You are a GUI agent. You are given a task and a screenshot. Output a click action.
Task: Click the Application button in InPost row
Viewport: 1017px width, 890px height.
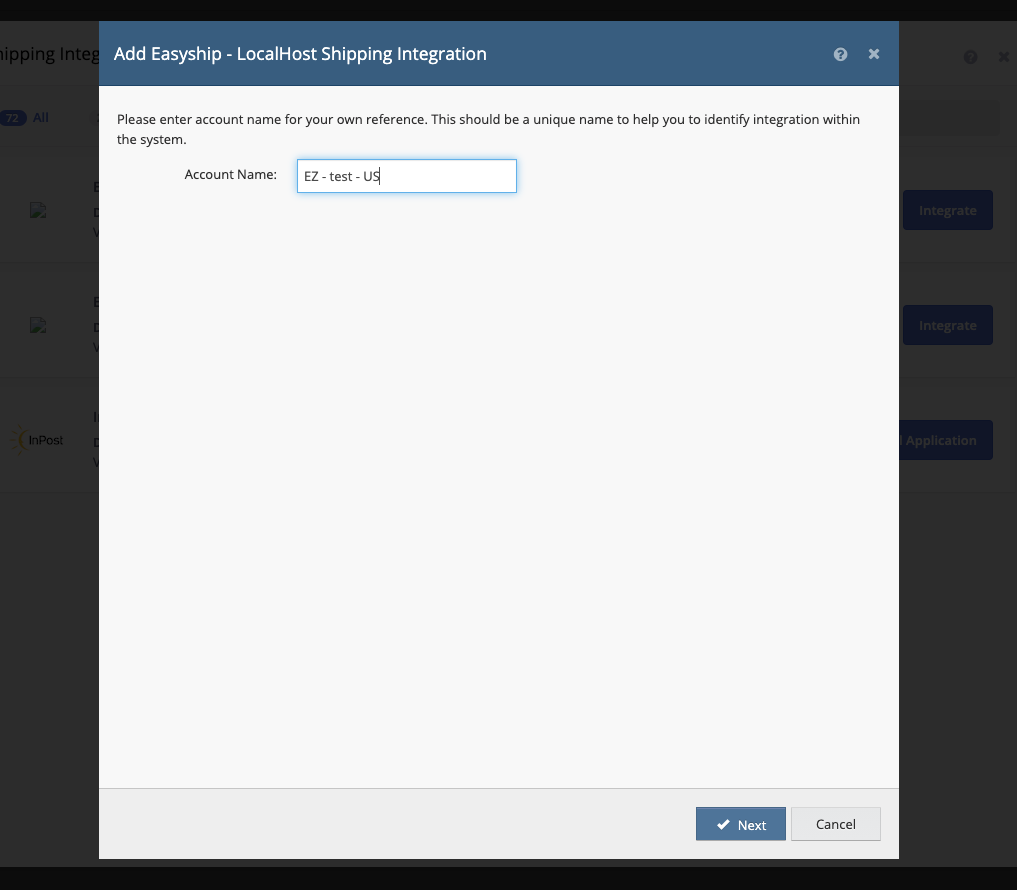coord(946,440)
